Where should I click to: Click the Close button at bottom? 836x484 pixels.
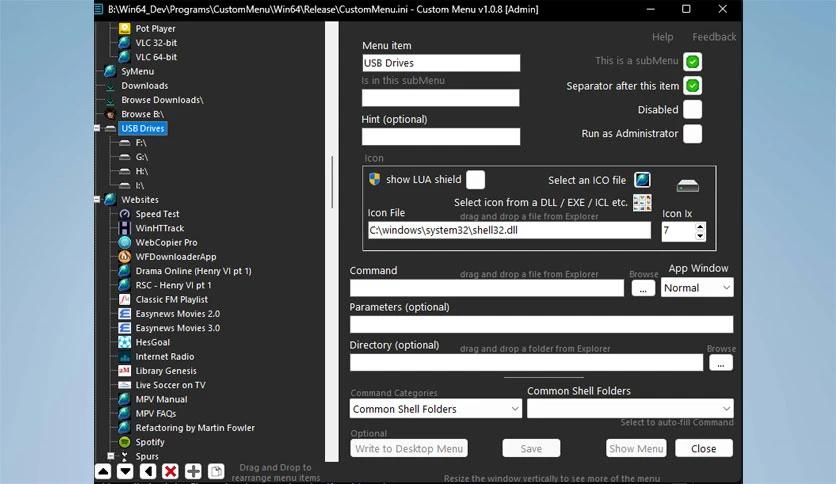click(x=704, y=448)
